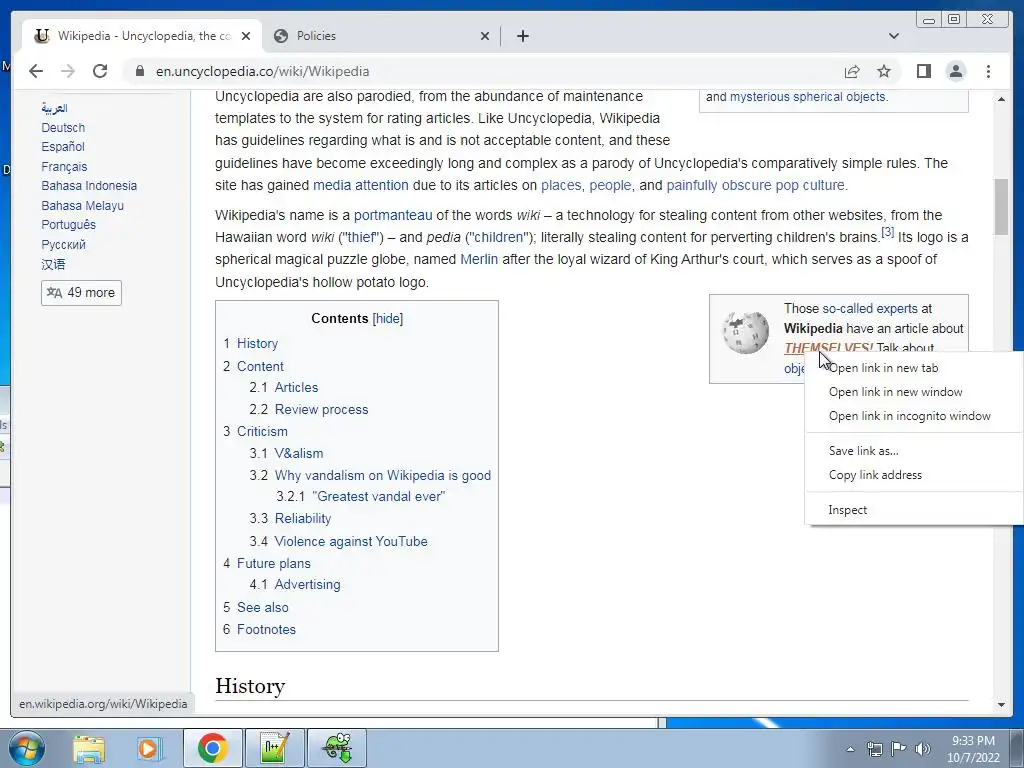Jump to History in contents
1024x768 pixels.
tap(257, 344)
